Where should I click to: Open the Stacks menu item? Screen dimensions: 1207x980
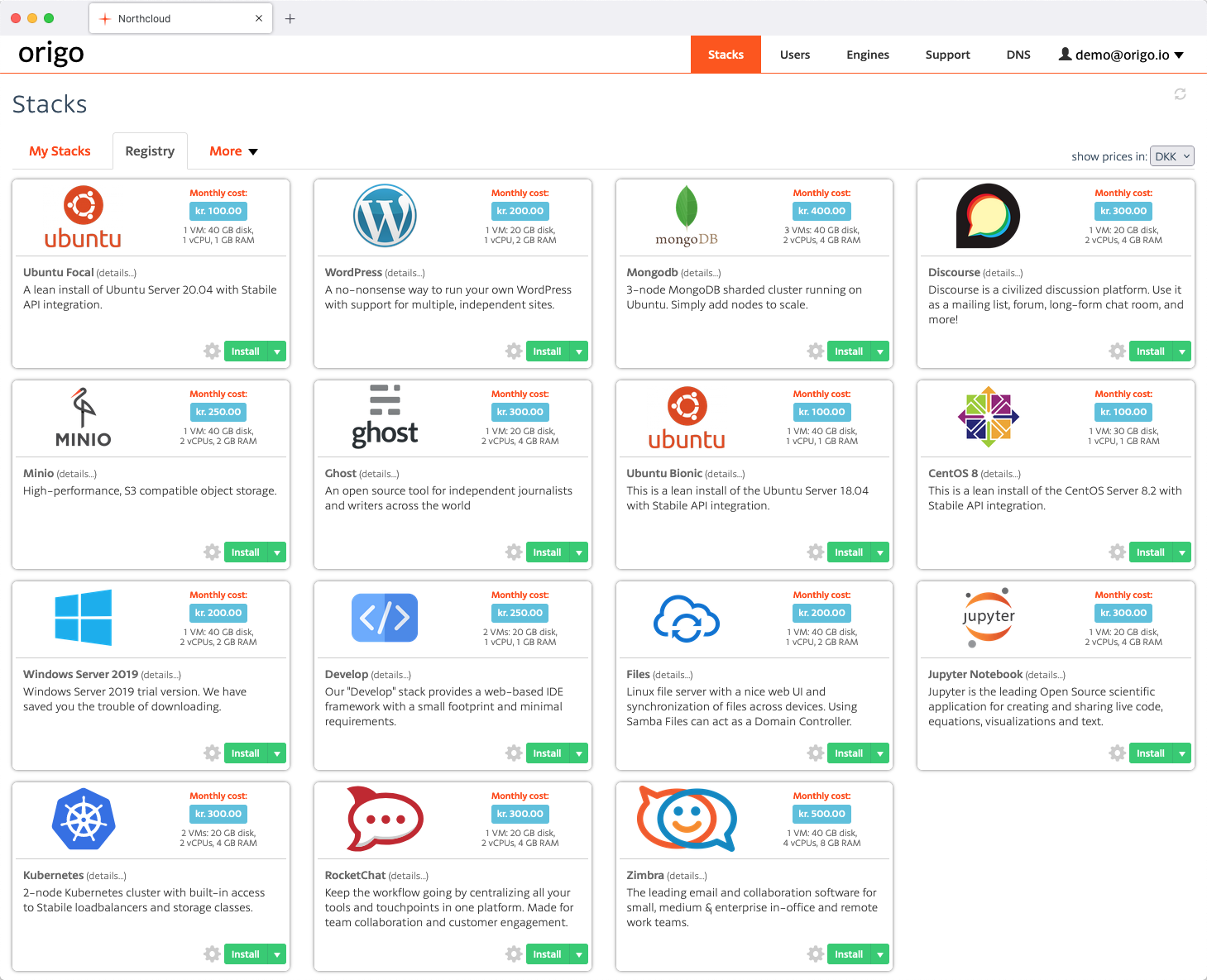(x=726, y=55)
